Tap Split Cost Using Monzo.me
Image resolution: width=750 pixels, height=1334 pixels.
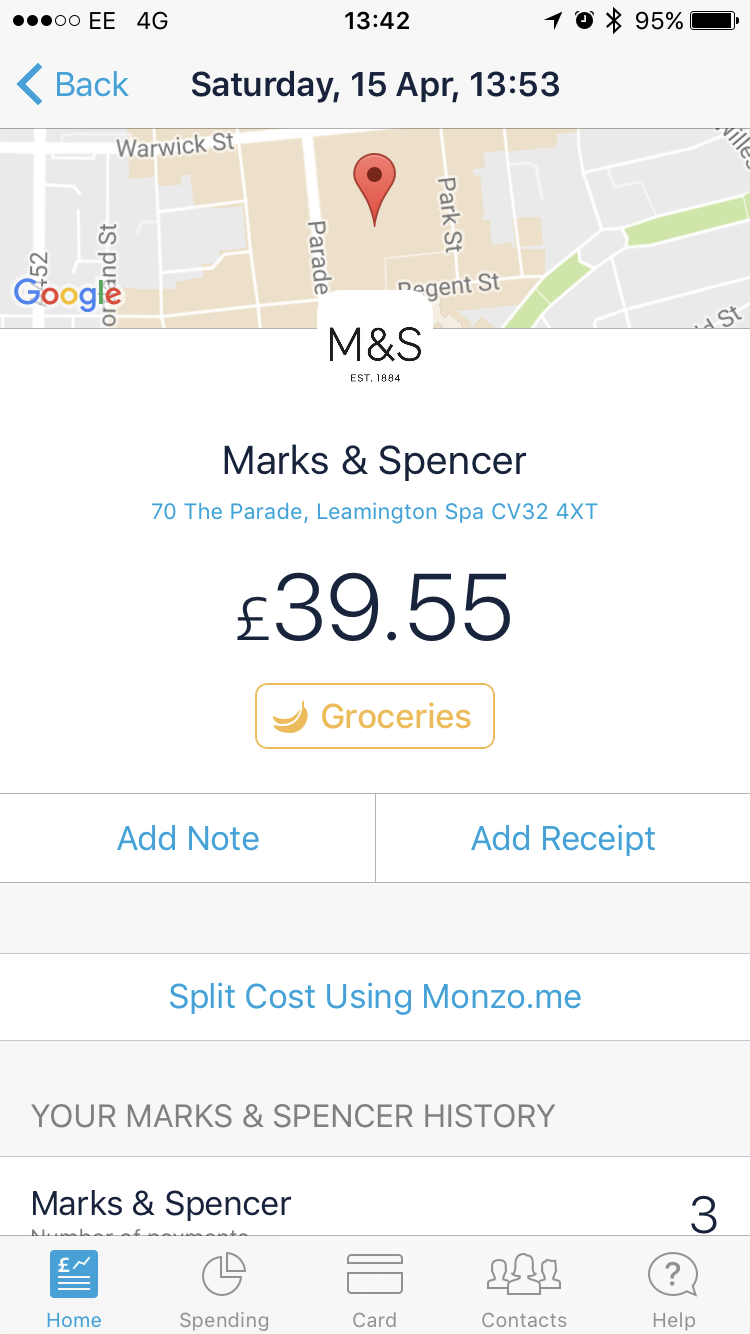coord(375,997)
